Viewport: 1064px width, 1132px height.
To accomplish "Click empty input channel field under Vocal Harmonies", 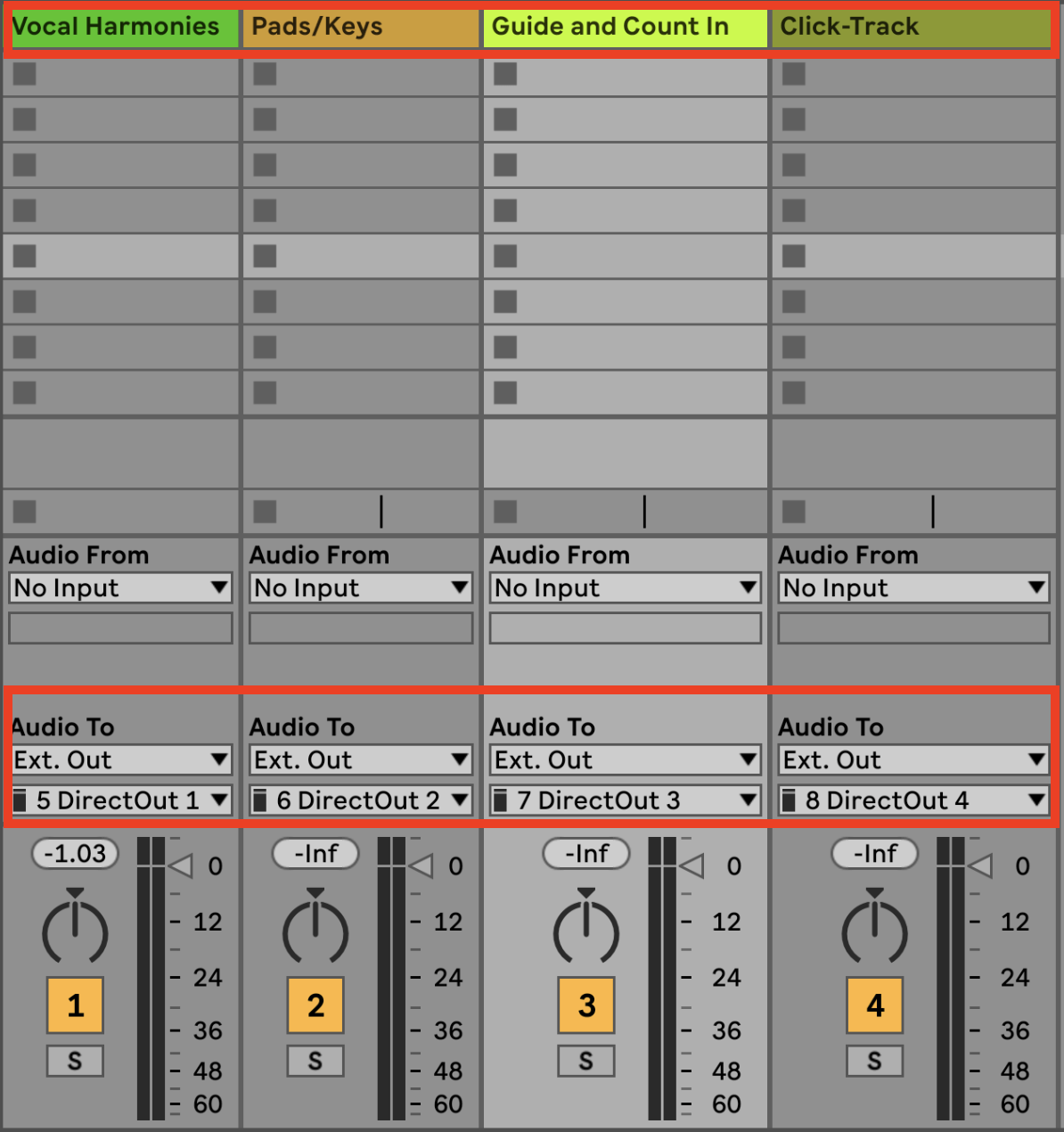I will coord(120,628).
